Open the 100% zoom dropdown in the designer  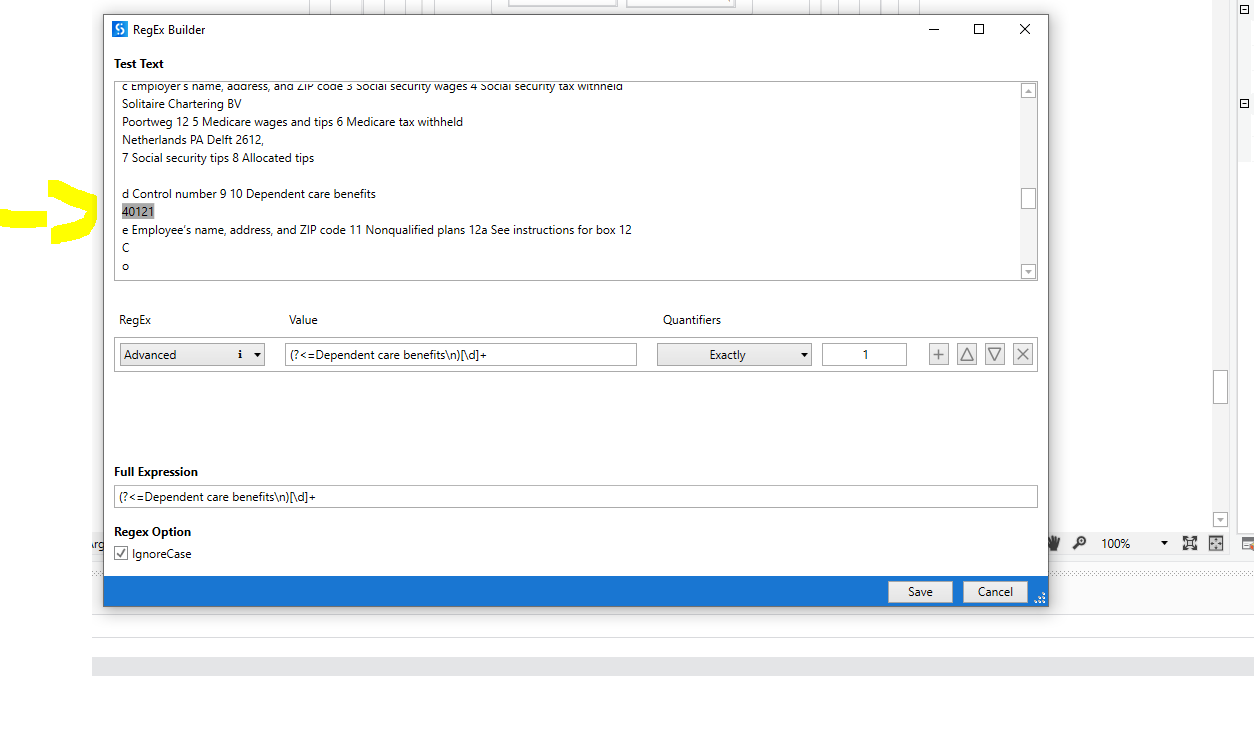1164,543
